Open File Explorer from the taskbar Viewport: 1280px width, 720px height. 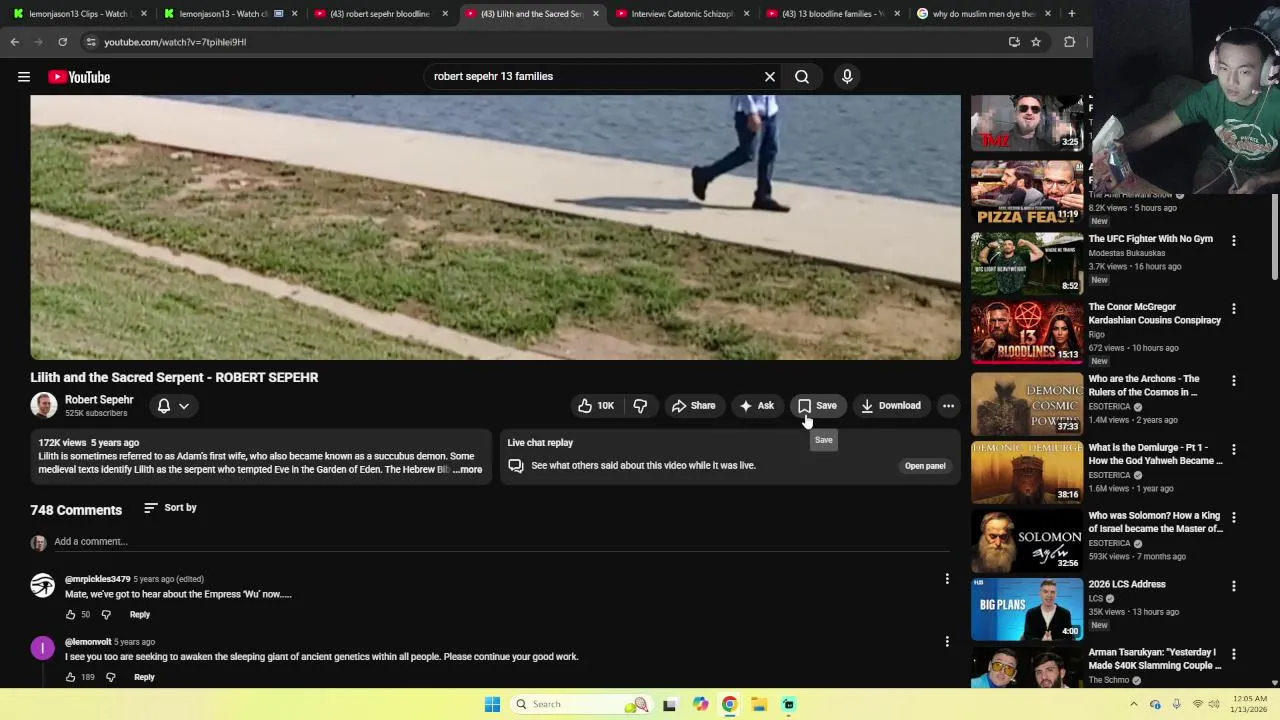759,704
